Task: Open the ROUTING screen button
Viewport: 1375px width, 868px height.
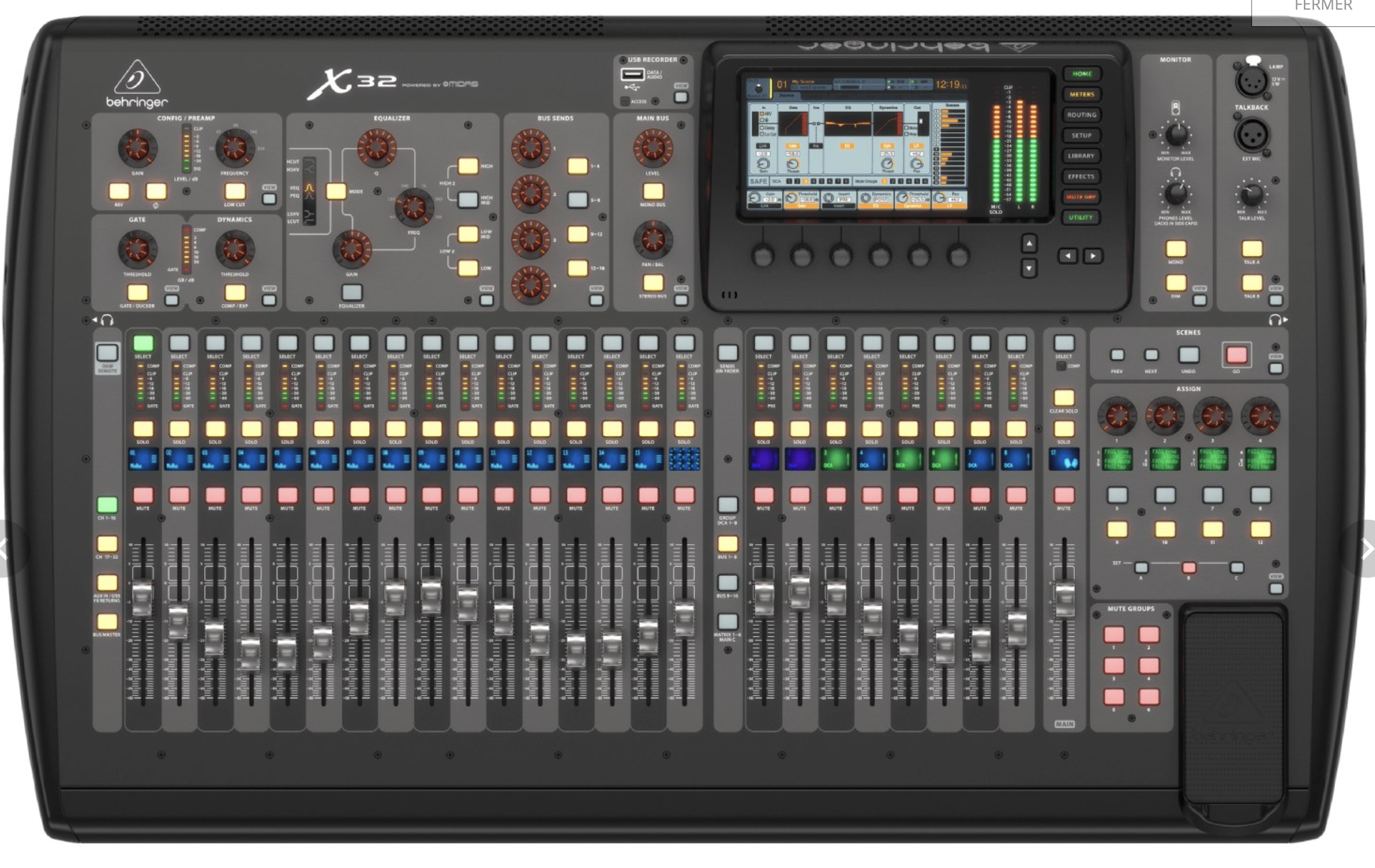Action: click(x=1081, y=115)
